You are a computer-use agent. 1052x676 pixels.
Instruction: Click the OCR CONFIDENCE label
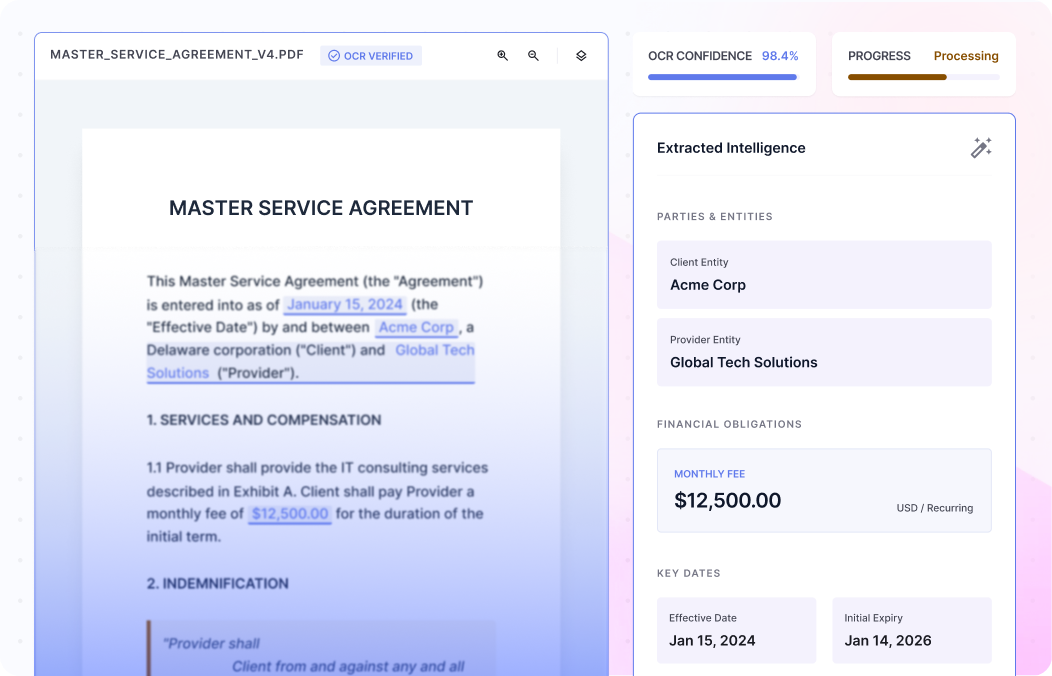tap(700, 56)
